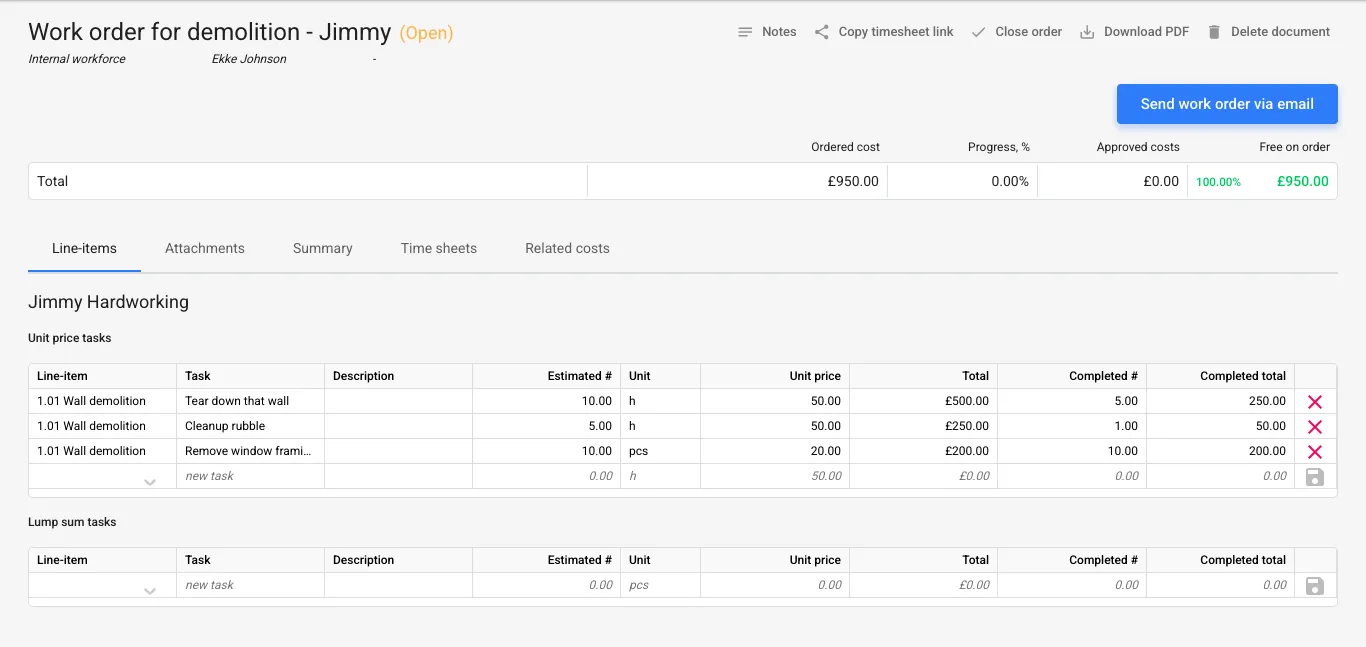Screen dimensions: 1366x647
Task: Click unit 'pcs' in lump sum new row
Action: (661, 585)
